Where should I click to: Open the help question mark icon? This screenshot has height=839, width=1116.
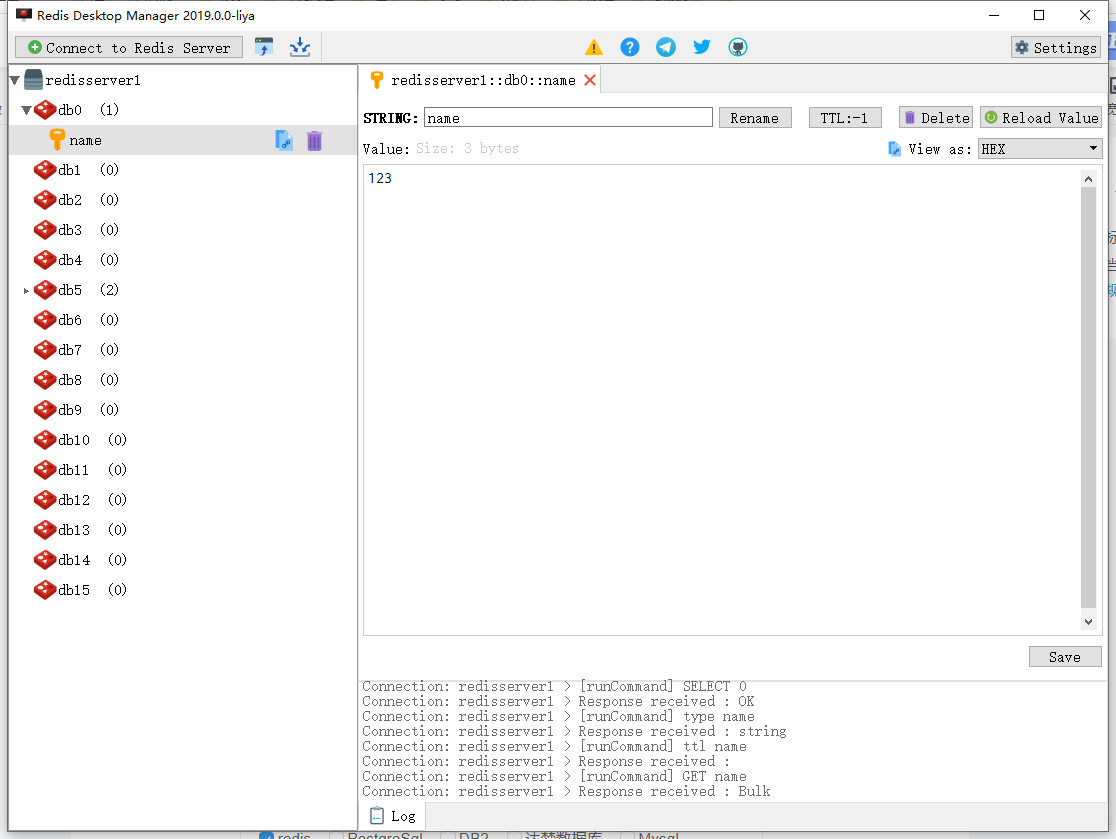click(630, 46)
